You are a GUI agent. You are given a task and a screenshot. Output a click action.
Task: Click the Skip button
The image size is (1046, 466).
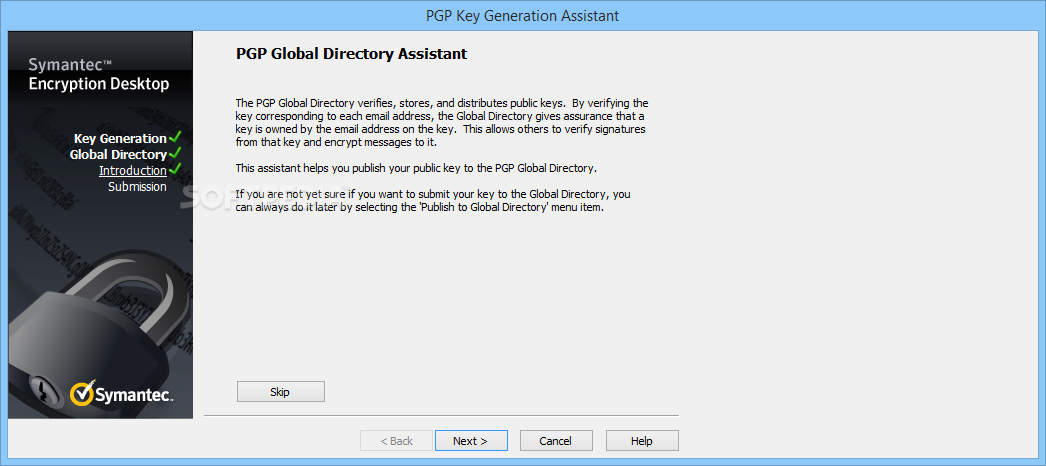coord(280,392)
